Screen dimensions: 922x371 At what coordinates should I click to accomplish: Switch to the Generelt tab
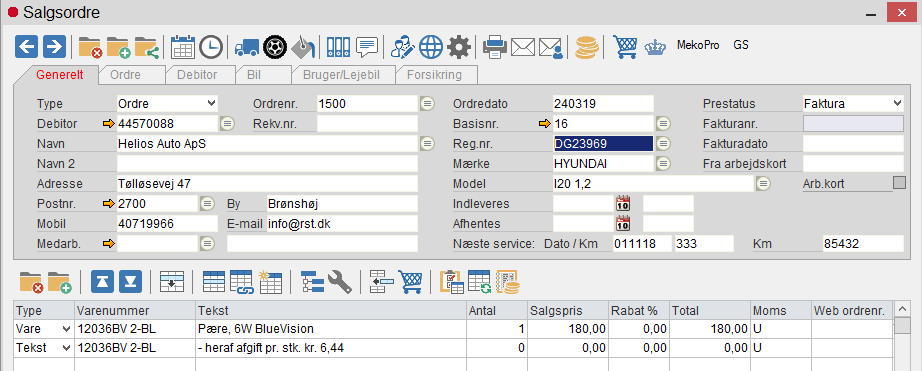coord(59,75)
